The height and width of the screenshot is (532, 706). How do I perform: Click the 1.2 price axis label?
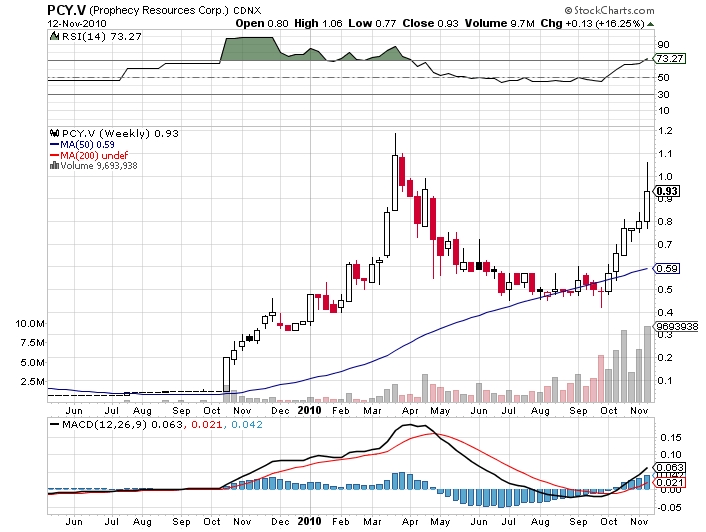(x=665, y=131)
